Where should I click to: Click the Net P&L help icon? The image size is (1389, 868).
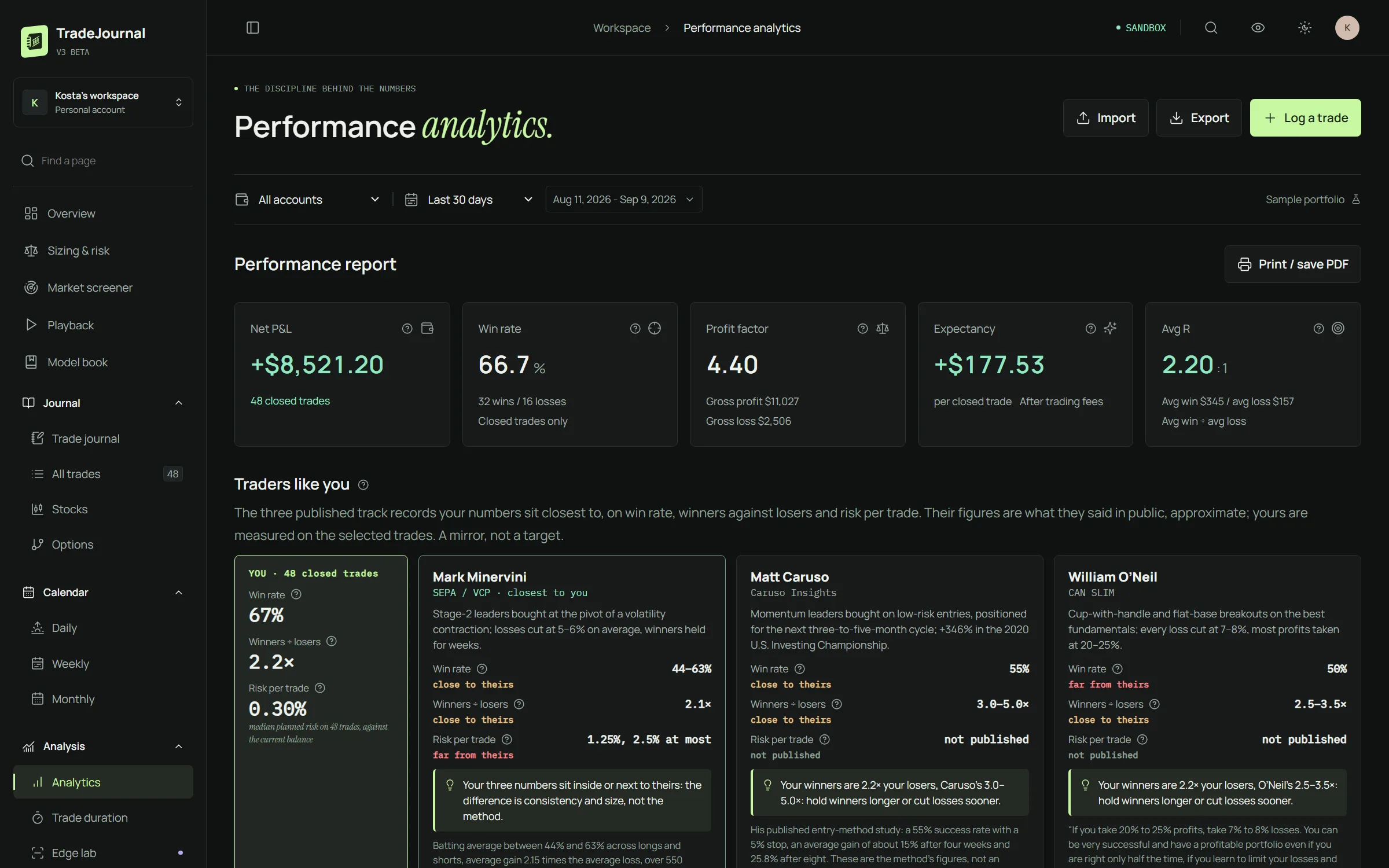407,329
